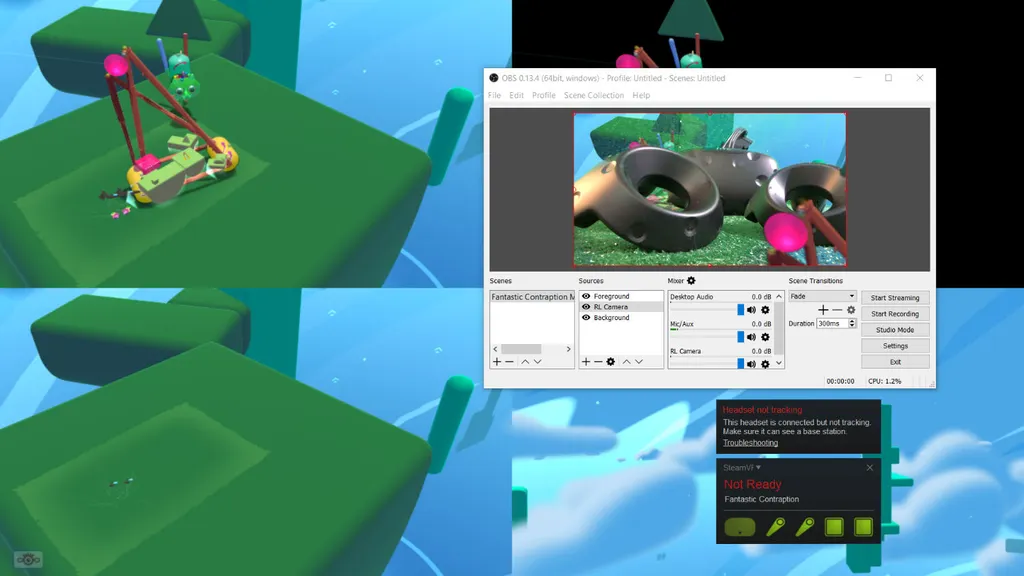
Task: Open the Profile menu
Action: (544, 95)
